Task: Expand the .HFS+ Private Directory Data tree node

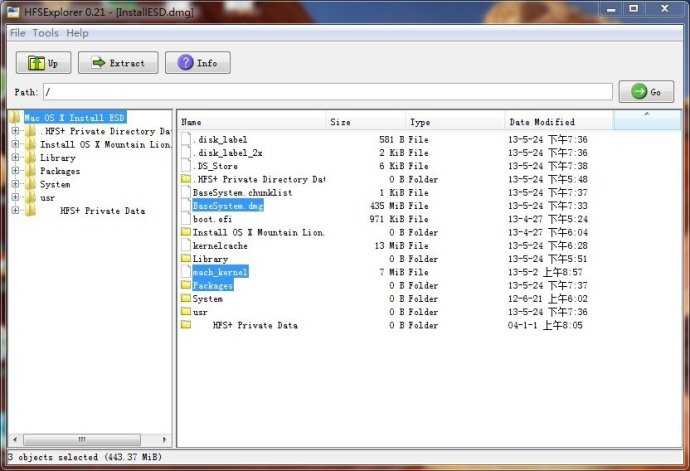Action: click(15, 131)
